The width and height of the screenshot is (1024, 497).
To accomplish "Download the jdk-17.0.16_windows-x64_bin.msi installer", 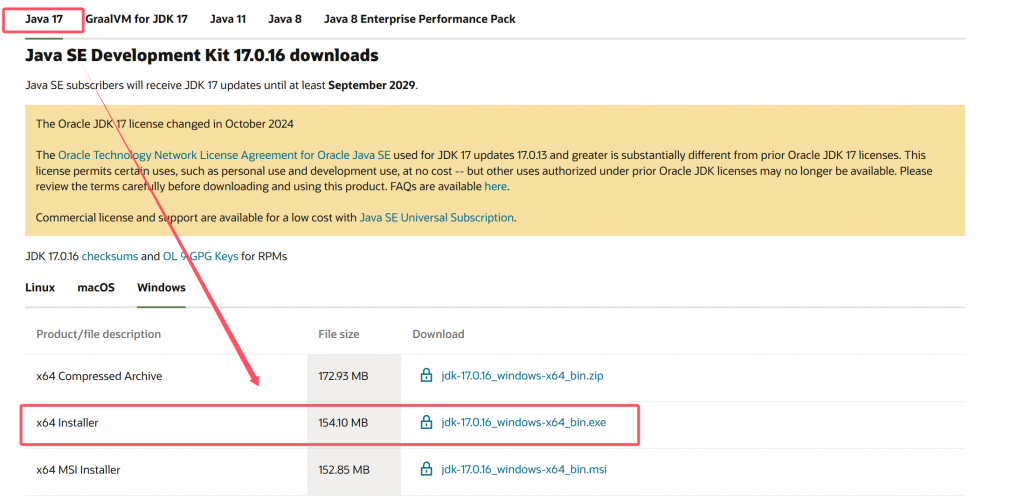I will [523, 469].
